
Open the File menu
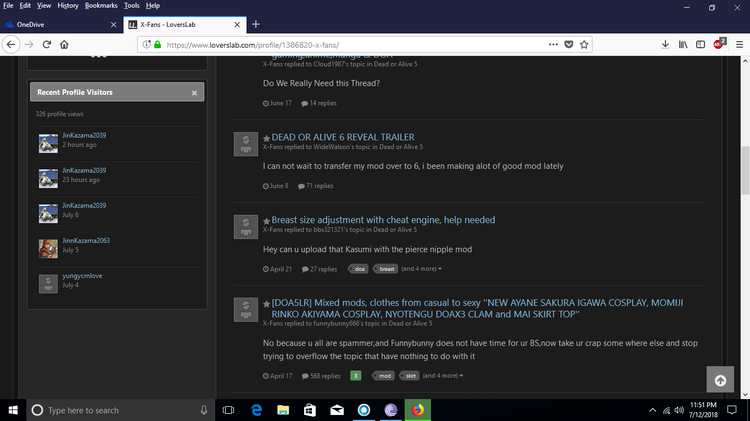pyautogui.click(x=8, y=6)
